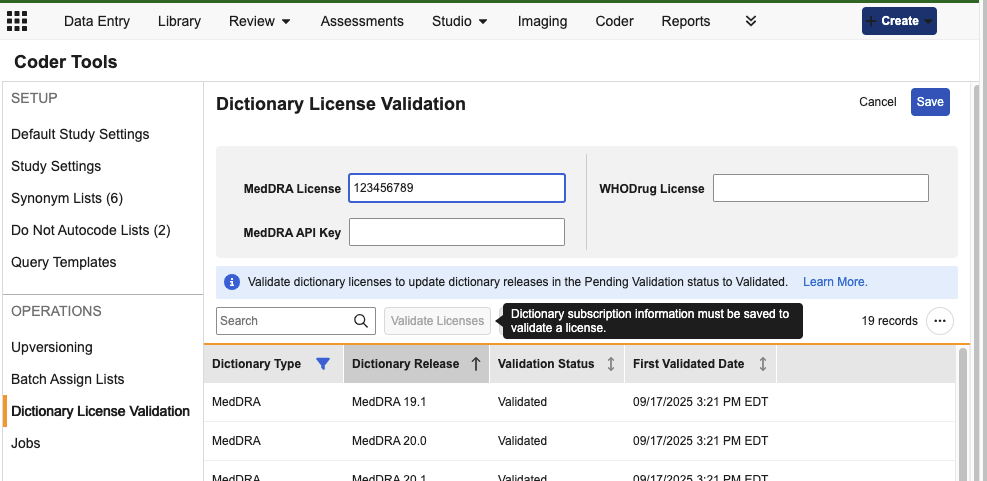Open the app launcher grid icon

(x=17, y=21)
